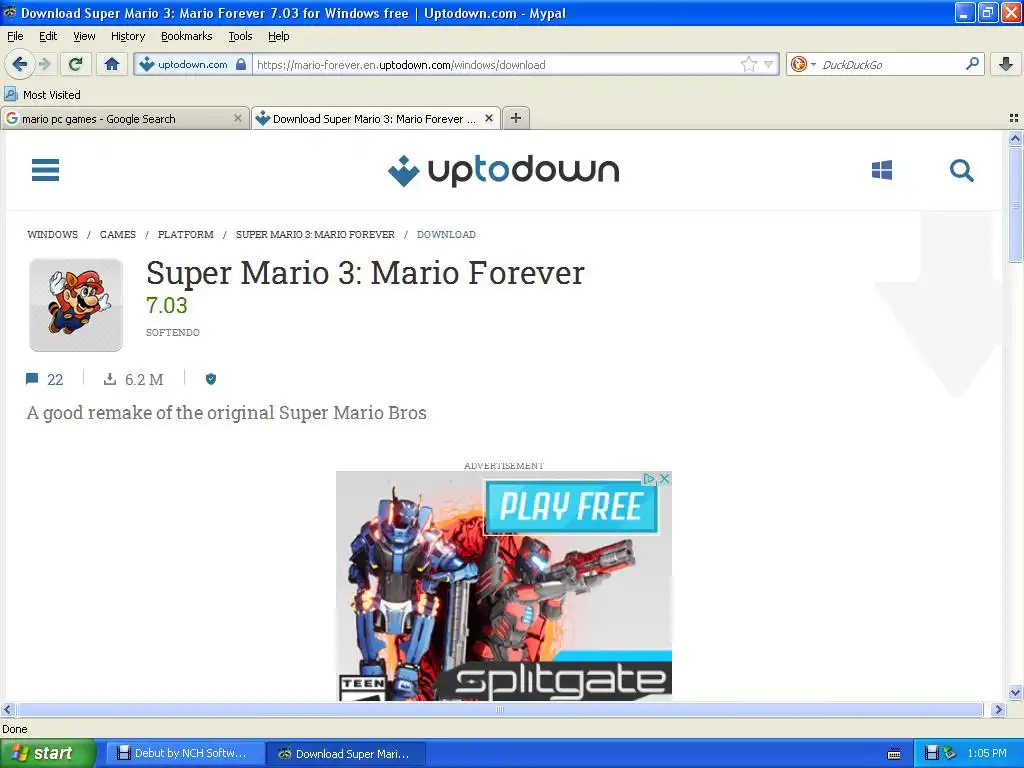1024x768 pixels.
Task: Follow the SUPER MARIO 3: MARIO FOREVER breadcrumb
Action: pos(315,234)
